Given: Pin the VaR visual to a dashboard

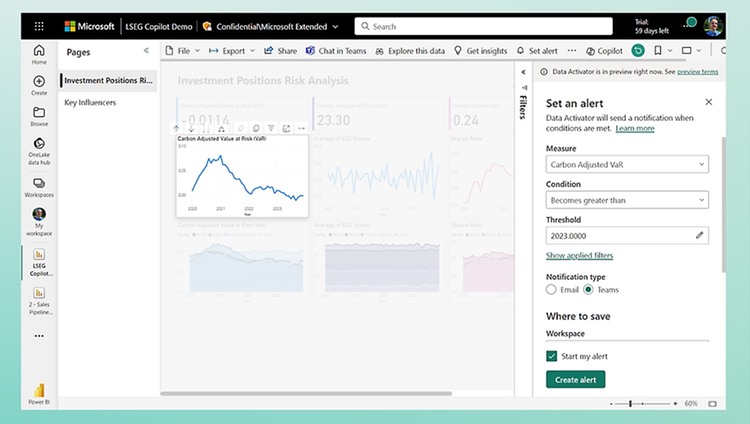Looking at the screenshot, I should coord(241,128).
